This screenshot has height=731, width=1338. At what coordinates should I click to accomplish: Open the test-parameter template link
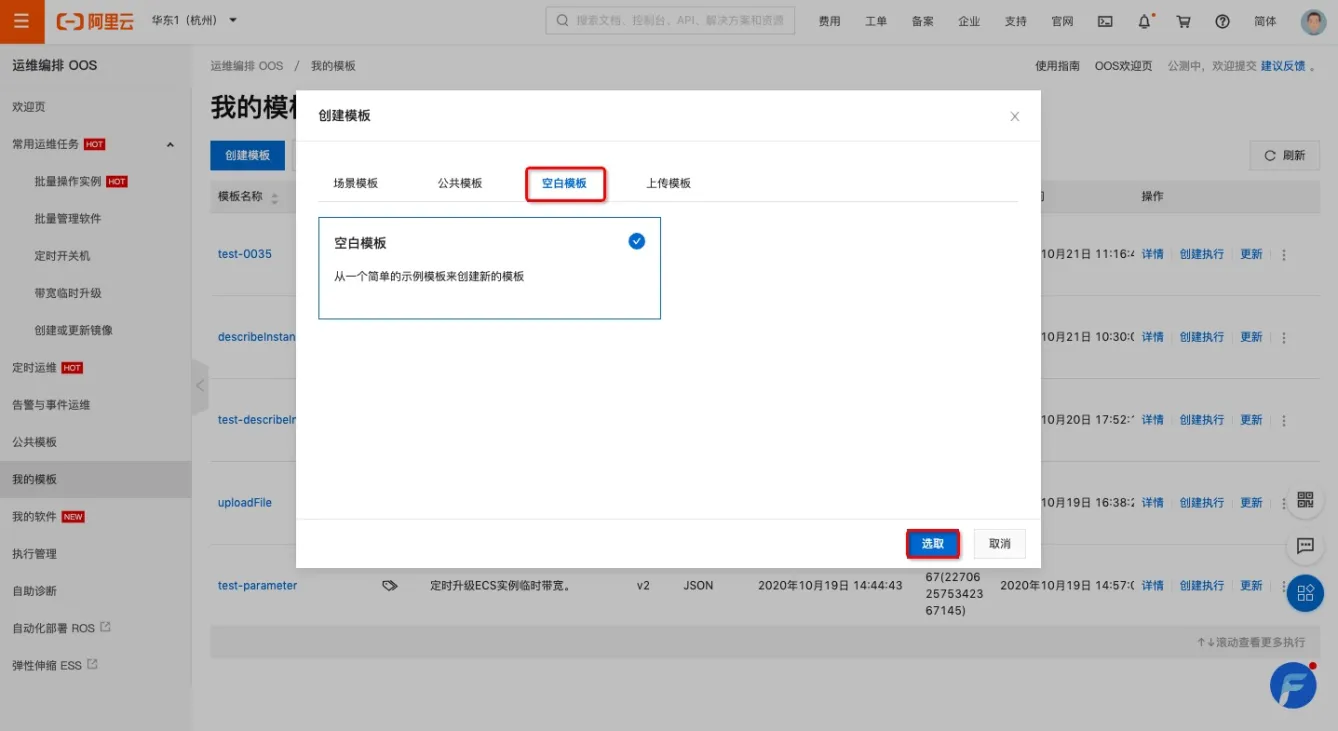point(257,586)
